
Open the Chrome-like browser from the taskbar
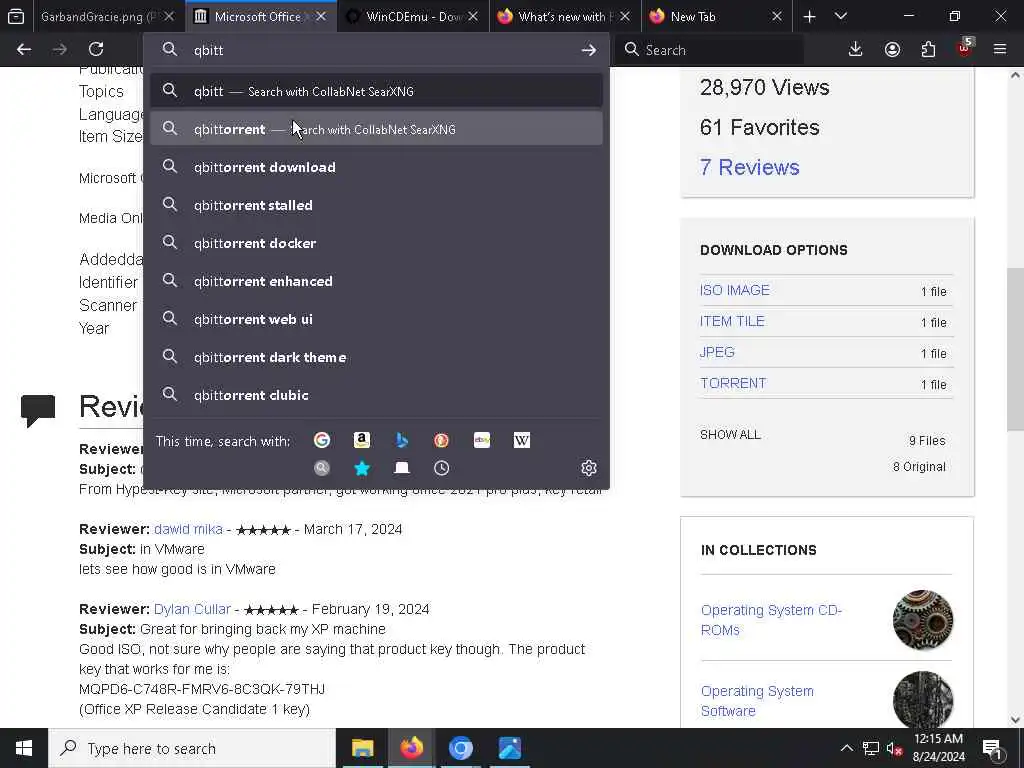(460, 748)
